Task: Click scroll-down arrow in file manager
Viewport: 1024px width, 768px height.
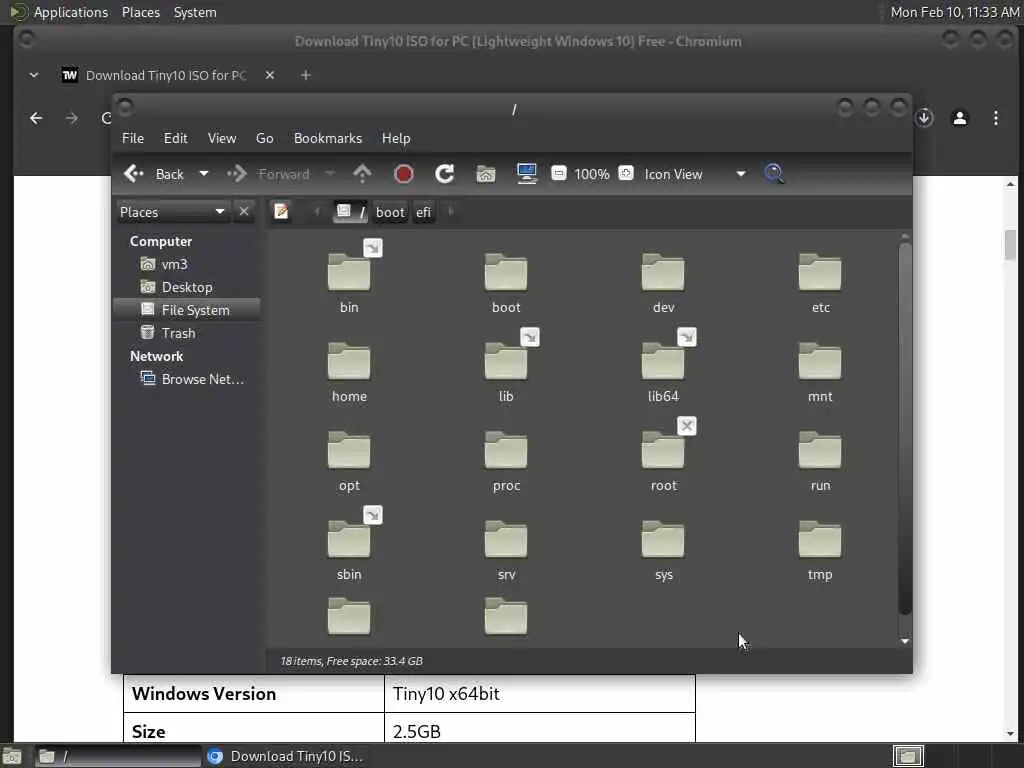Action: click(x=904, y=641)
